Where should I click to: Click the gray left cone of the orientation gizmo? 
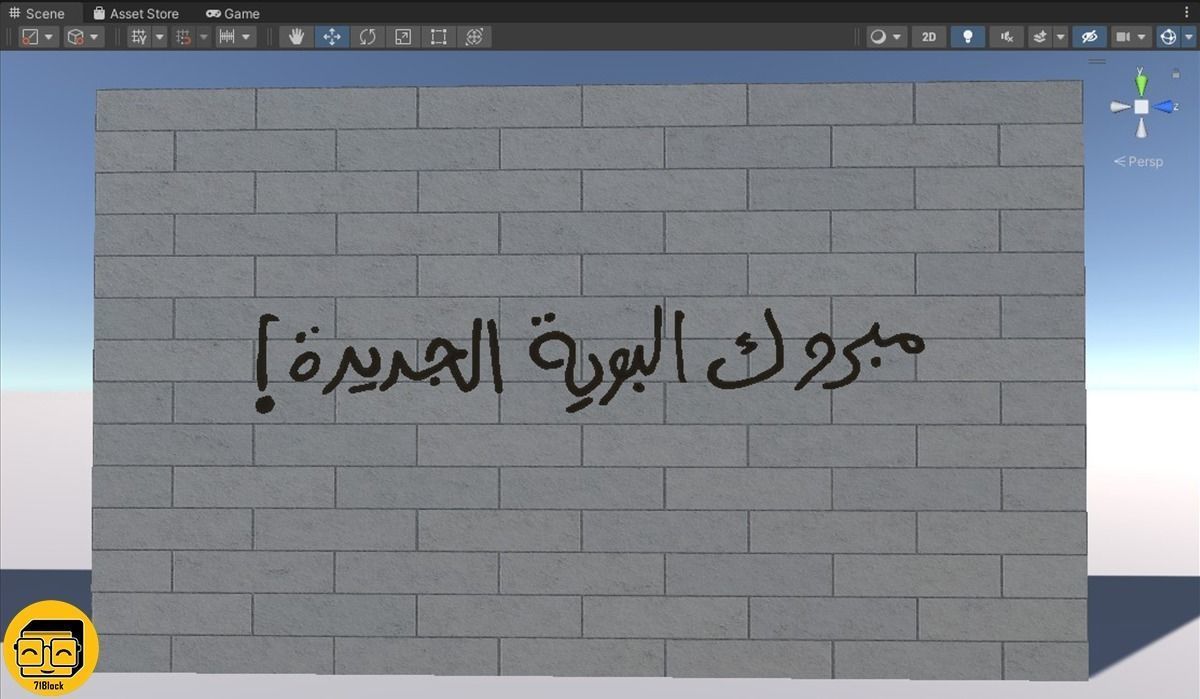[1119, 106]
